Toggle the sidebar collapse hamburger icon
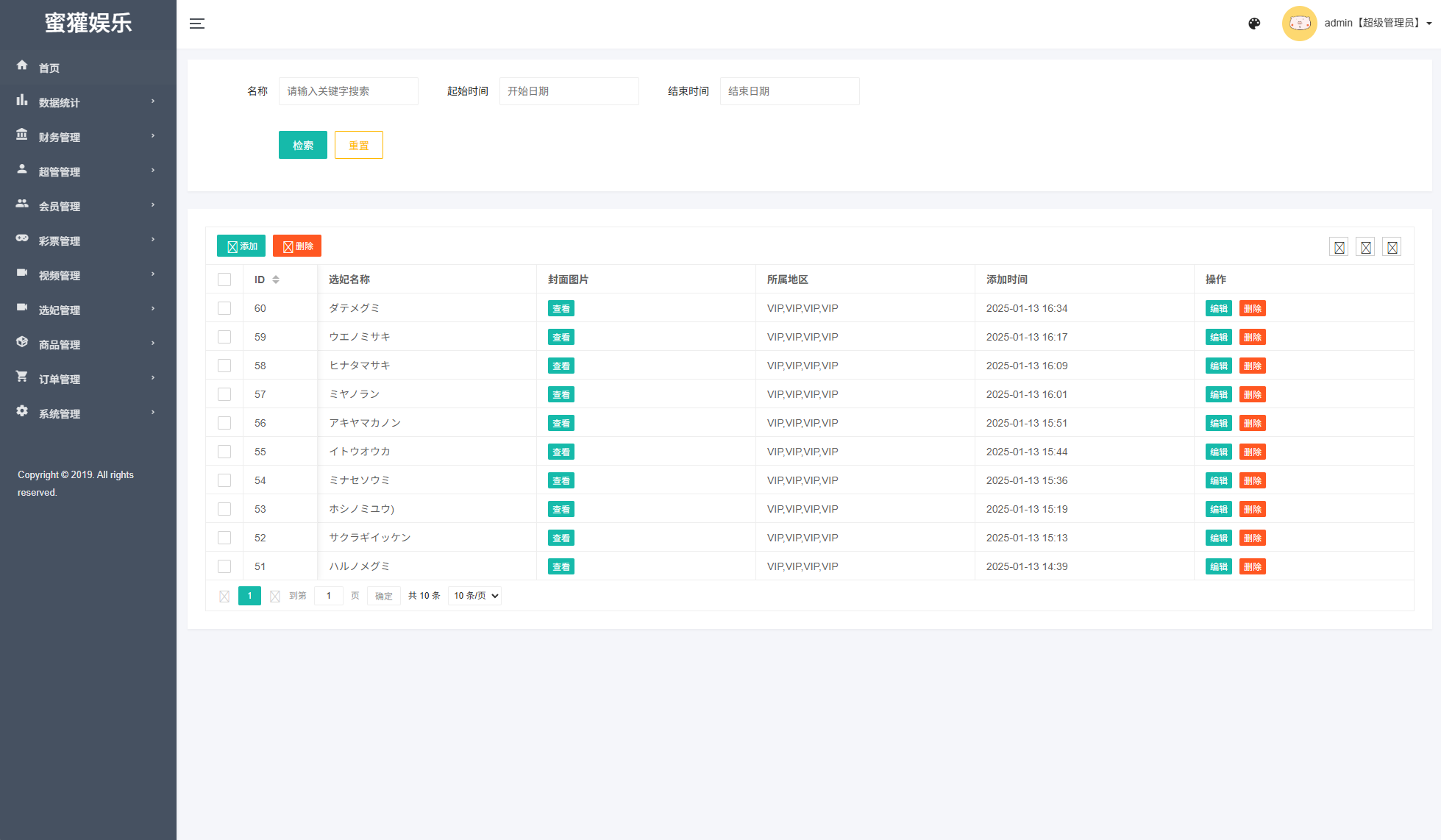The height and width of the screenshot is (840, 1441). point(197,24)
